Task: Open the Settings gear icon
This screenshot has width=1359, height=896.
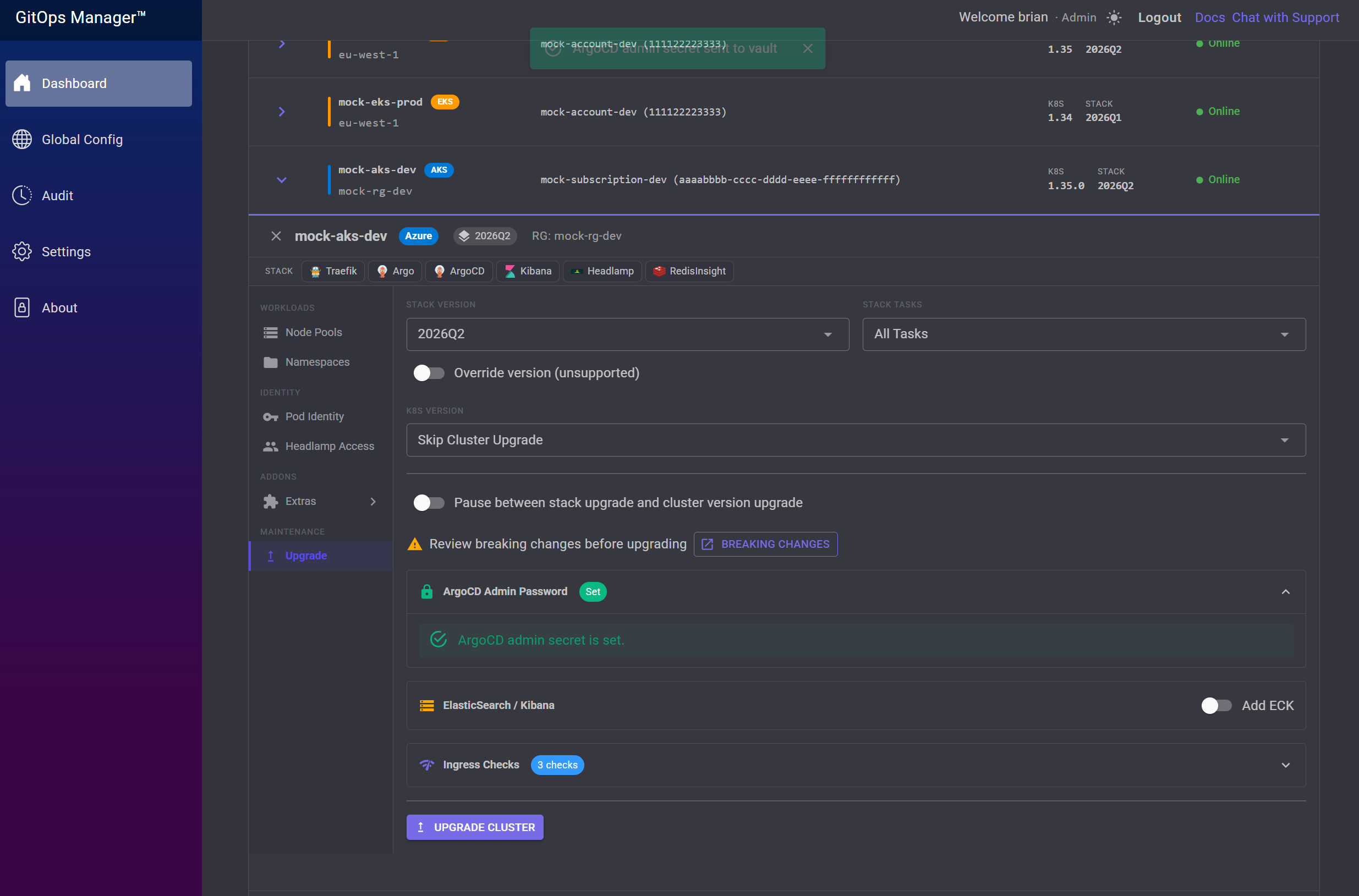Action: 21,251
